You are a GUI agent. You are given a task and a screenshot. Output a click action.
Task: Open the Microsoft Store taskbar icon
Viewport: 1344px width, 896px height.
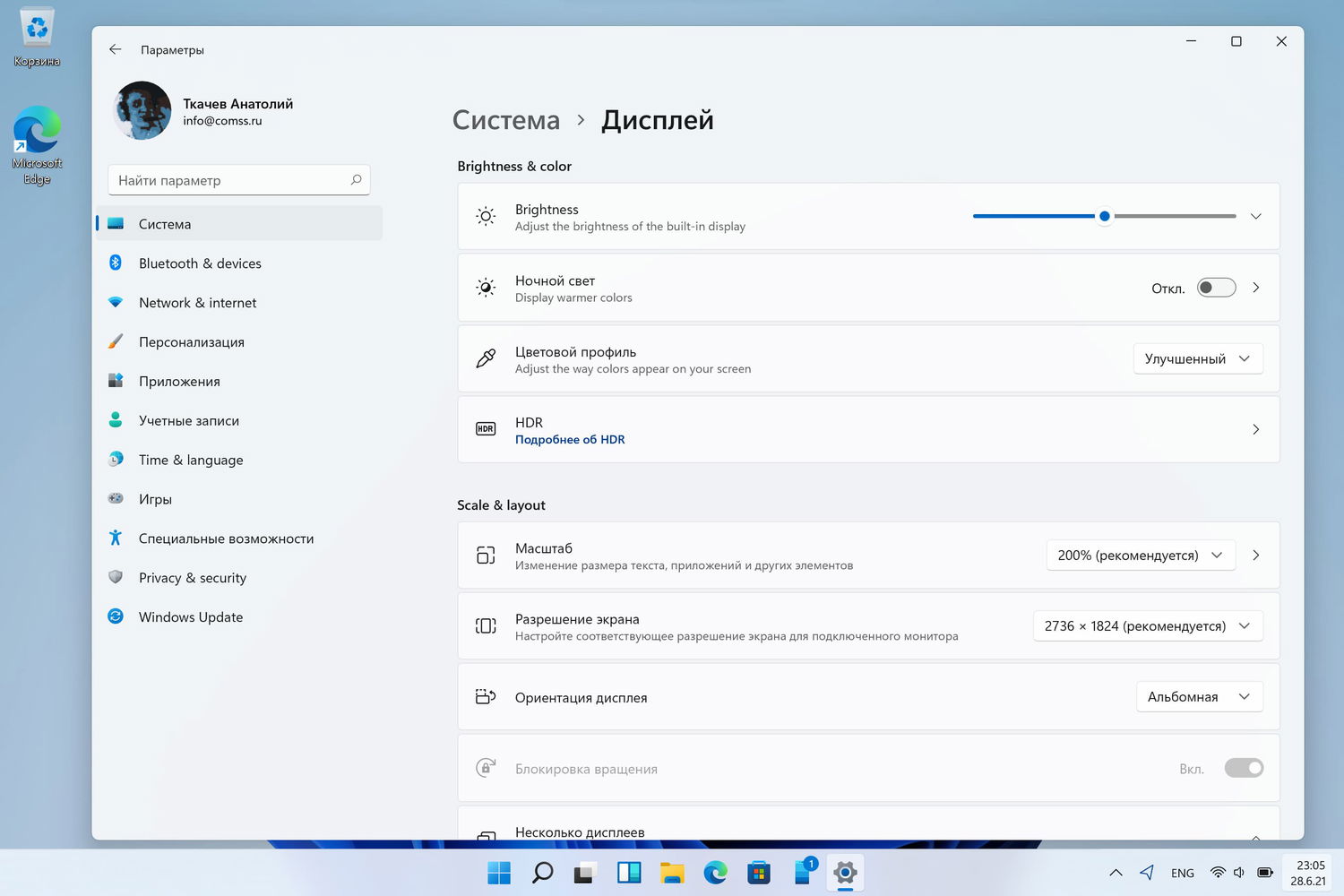pos(759,872)
